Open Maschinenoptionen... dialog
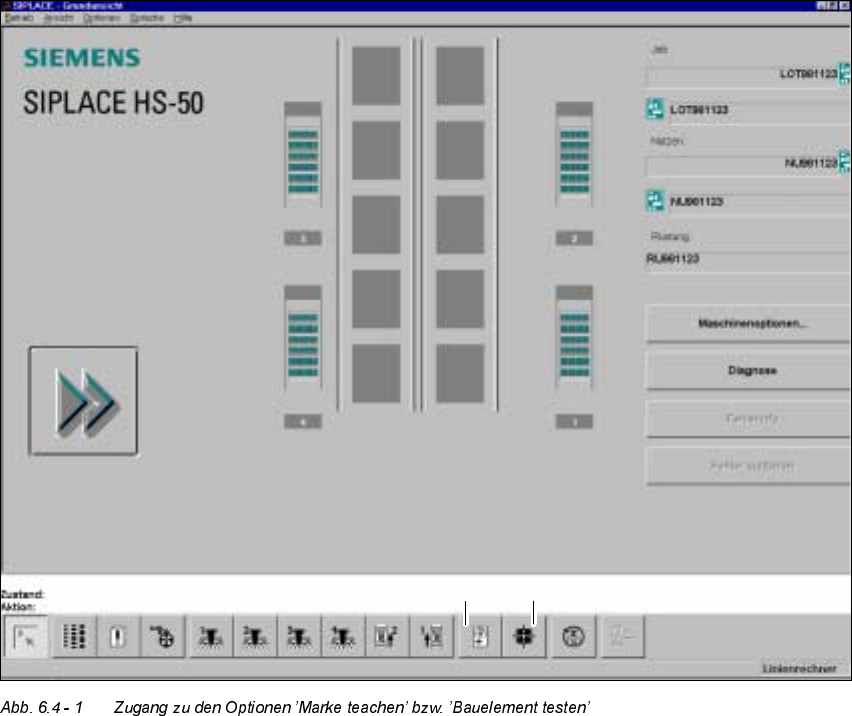Image resolution: width=852 pixels, height=716 pixels. point(748,323)
